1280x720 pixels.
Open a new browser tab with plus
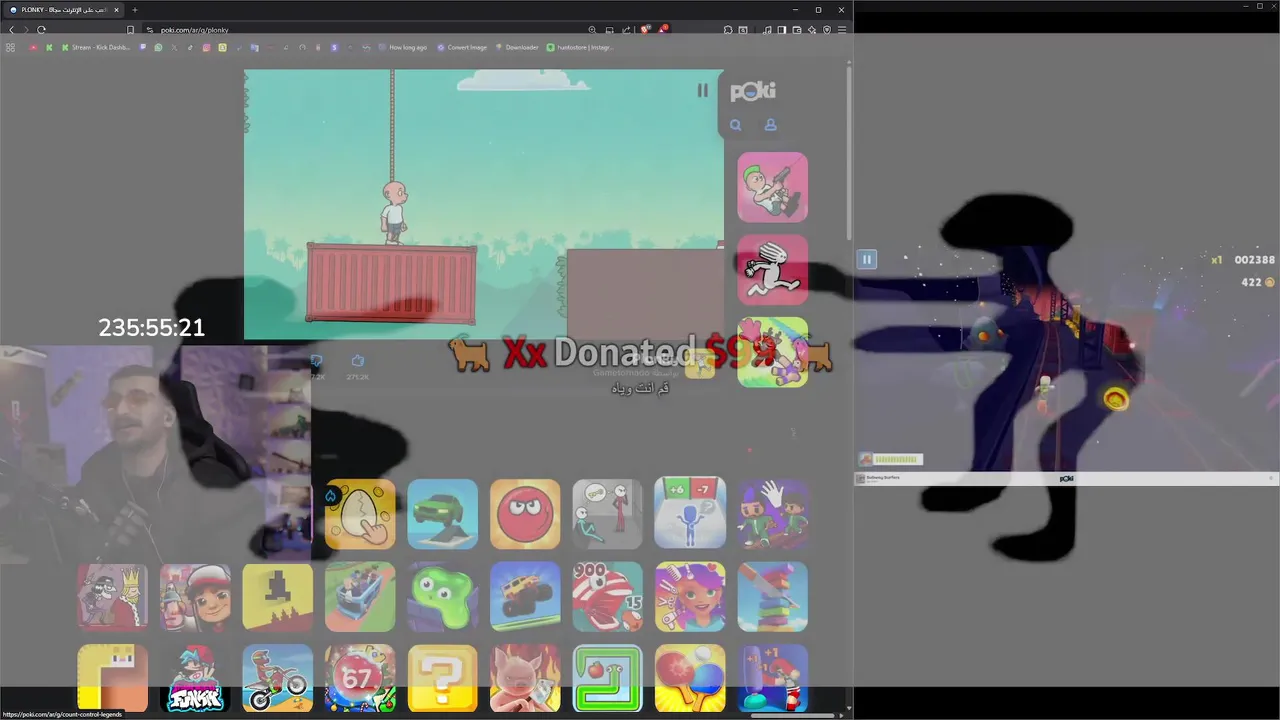pos(135,10)
